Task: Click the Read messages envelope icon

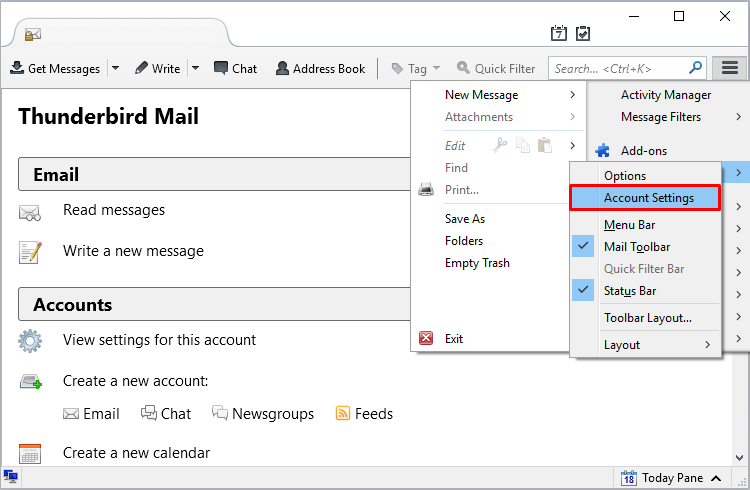Action: pyautogui.click(x=30, y=212)
